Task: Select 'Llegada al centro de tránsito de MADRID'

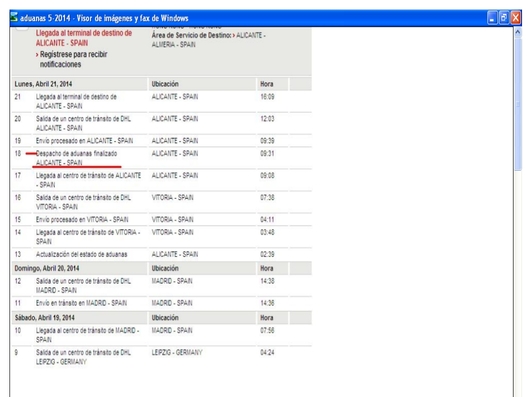Action: coord(88,335)
